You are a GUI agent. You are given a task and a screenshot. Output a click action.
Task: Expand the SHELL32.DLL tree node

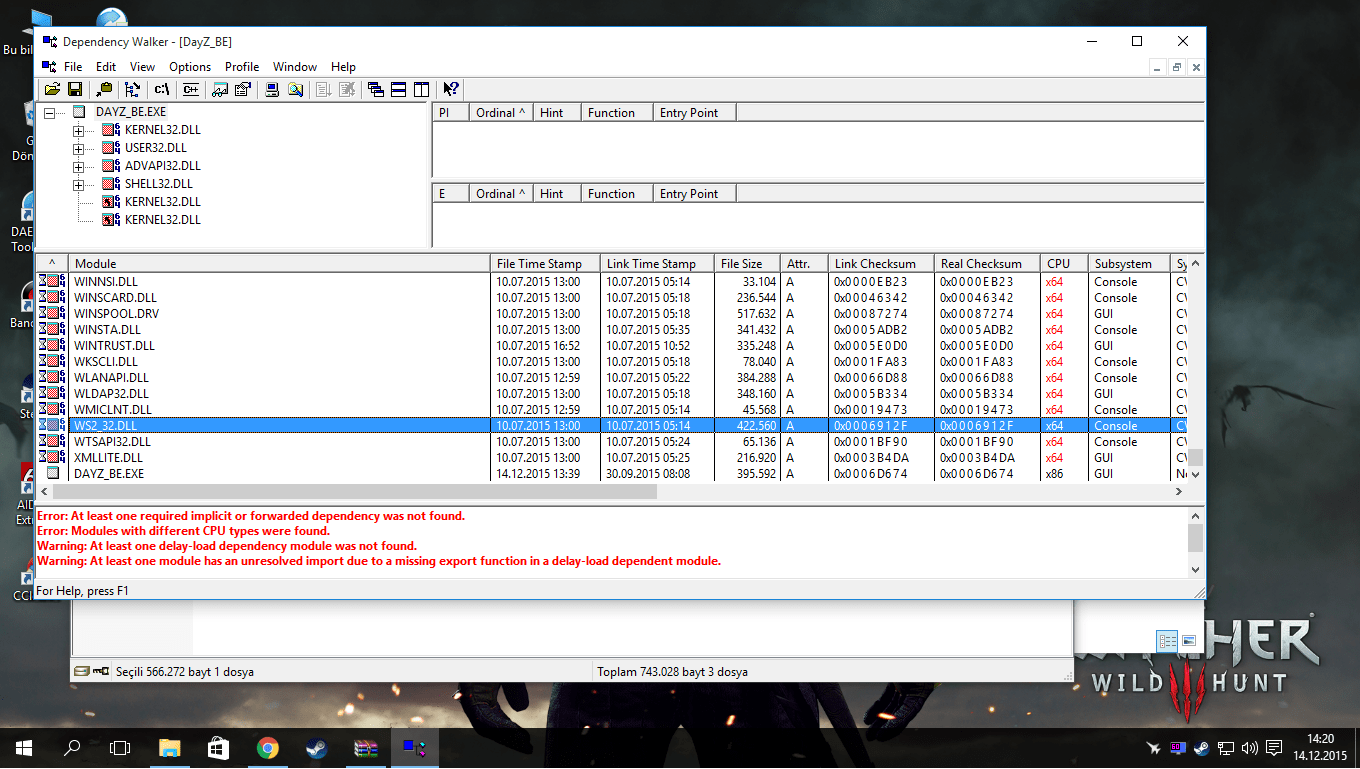78,185
